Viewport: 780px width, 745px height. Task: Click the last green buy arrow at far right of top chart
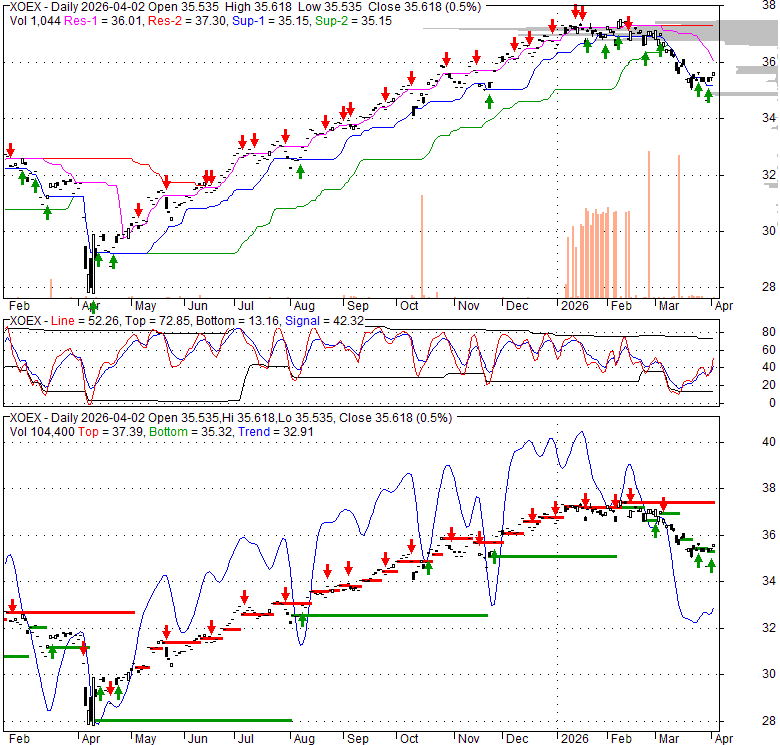pos(708,96)
